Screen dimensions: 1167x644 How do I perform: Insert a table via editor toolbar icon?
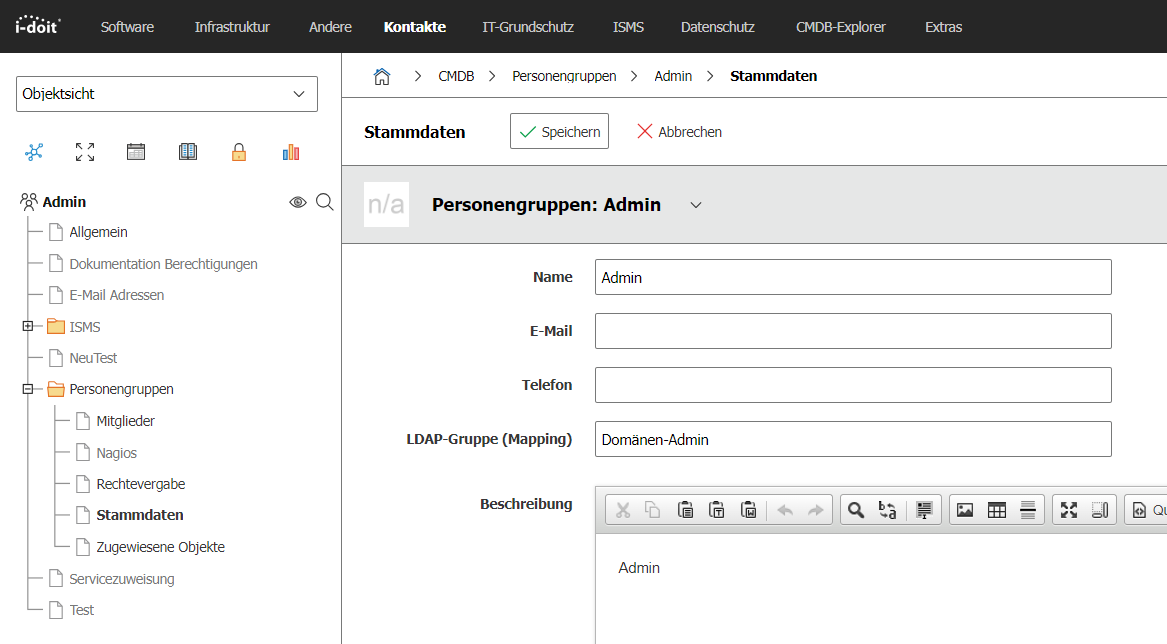(x=997, y=510)
